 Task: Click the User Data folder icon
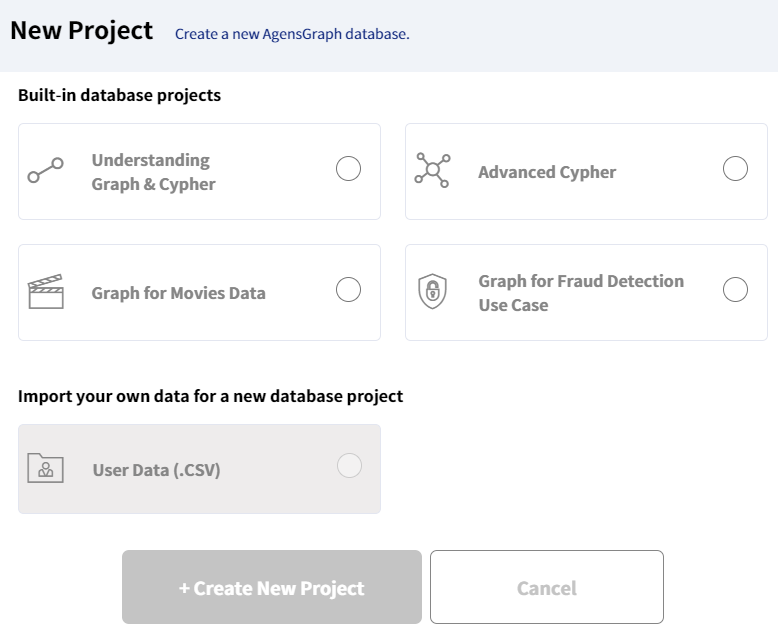(x=46, y=468)
